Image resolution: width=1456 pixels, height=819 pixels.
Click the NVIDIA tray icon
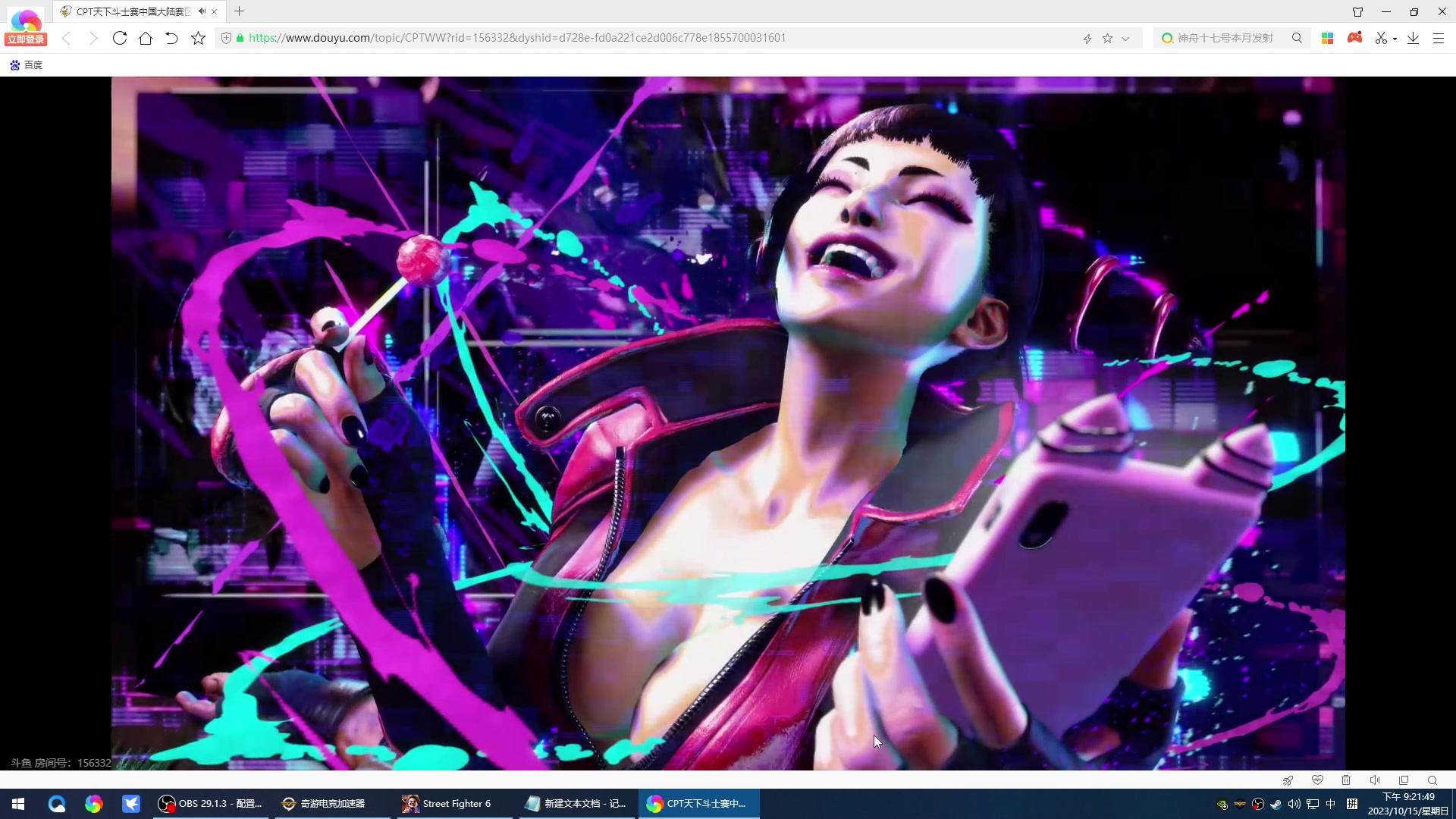[1222, 805]
